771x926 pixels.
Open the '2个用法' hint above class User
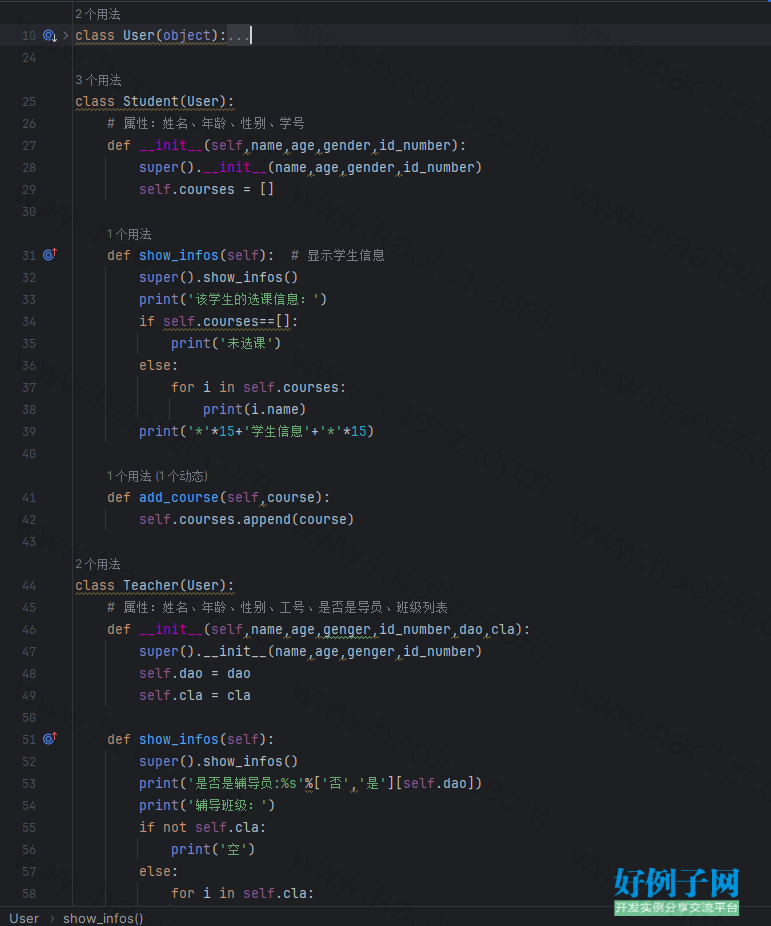(98, 14)
